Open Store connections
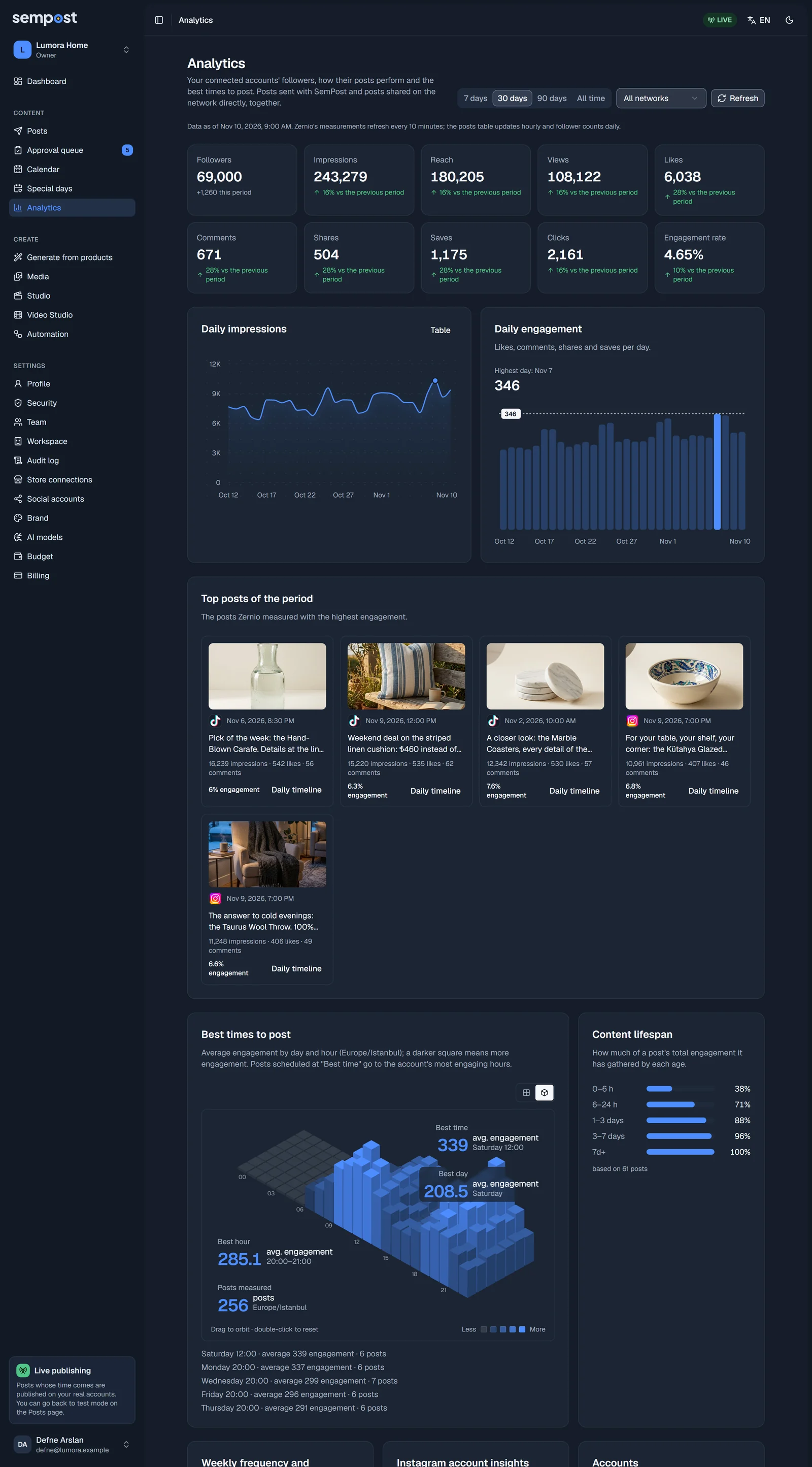 [x=72, y=479]
